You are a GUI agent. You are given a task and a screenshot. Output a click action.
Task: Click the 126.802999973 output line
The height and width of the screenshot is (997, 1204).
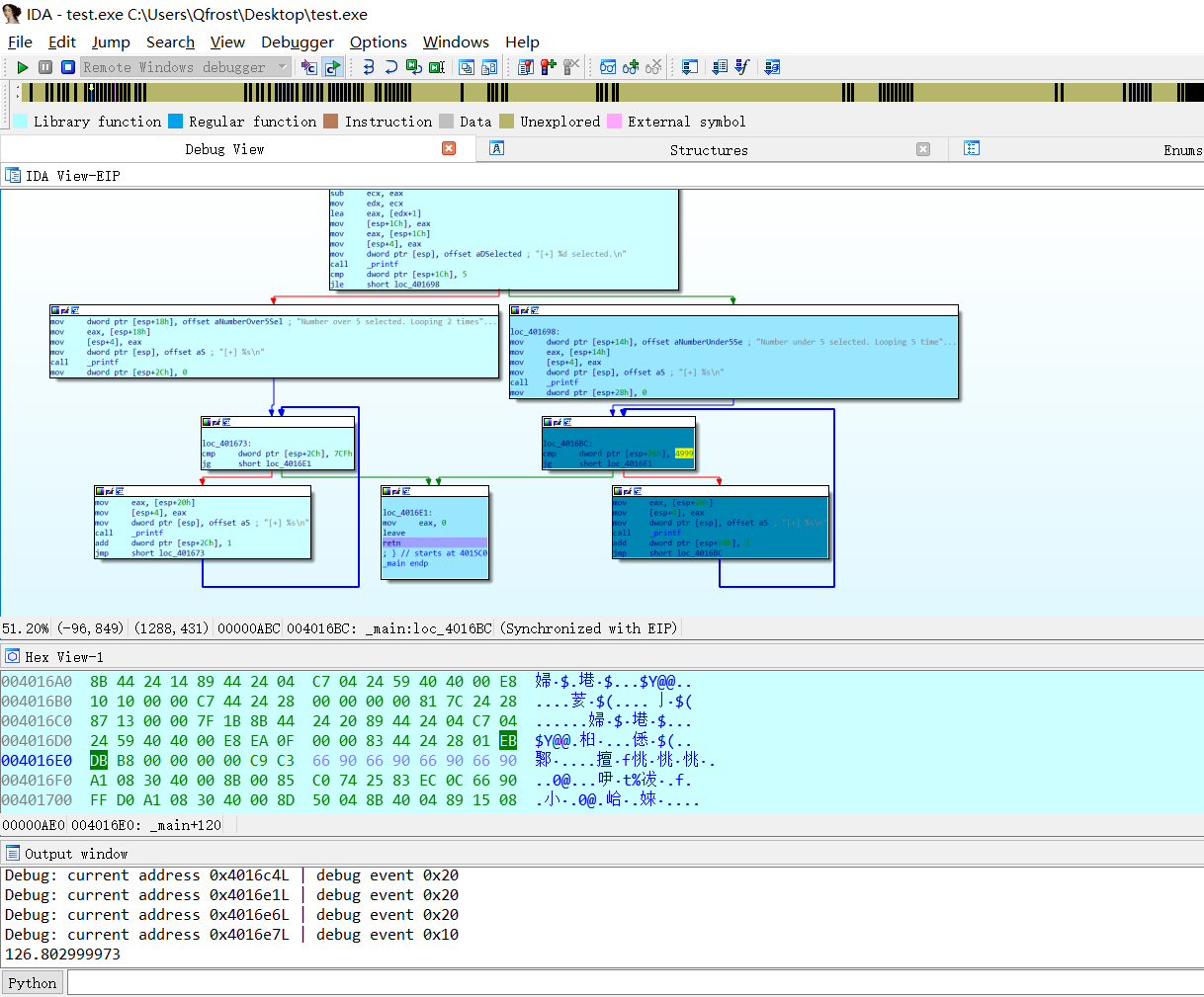pyautogui.click(x=62, y=954)
